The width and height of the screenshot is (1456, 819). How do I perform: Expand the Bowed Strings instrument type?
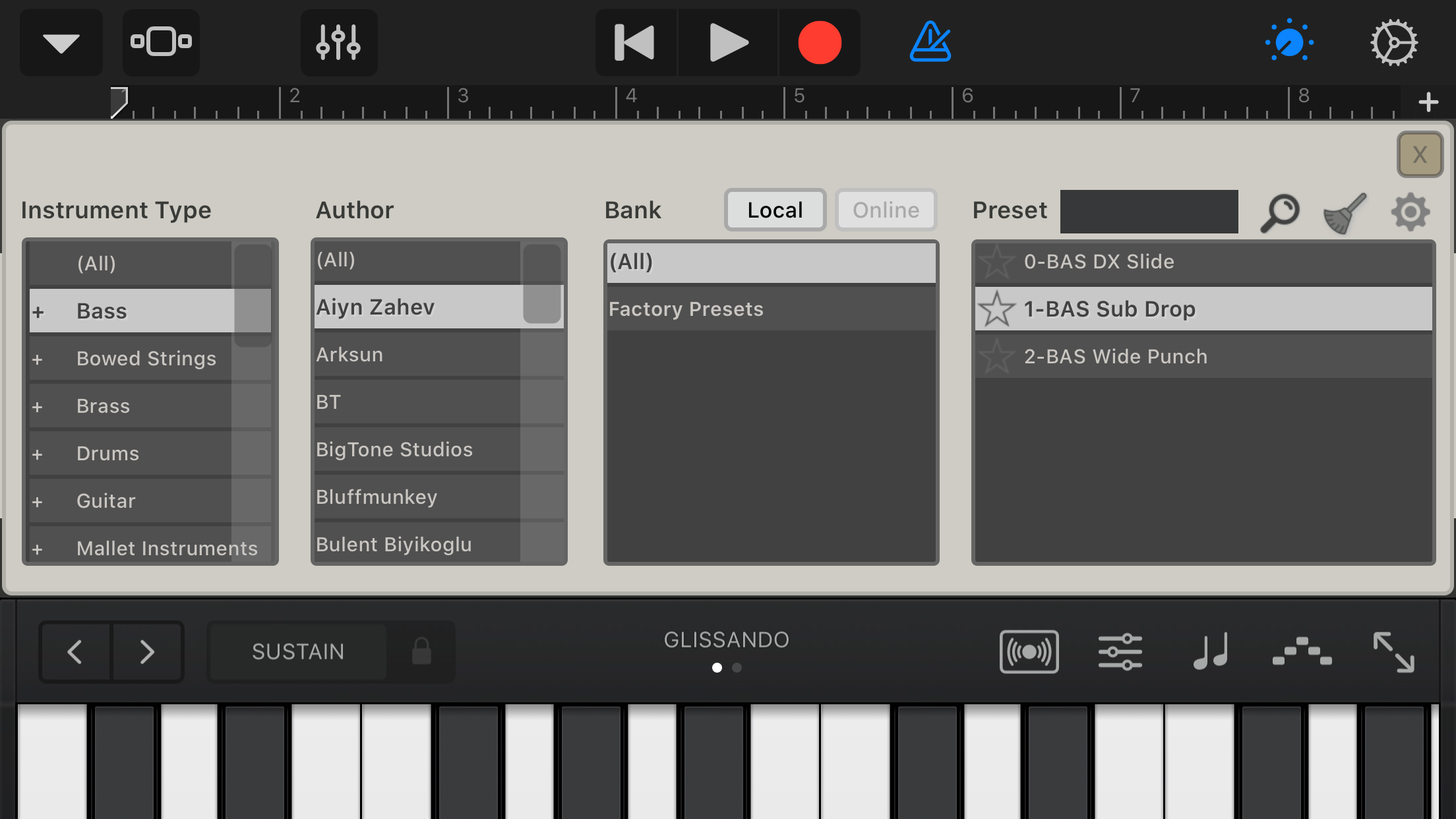(38, 359)
